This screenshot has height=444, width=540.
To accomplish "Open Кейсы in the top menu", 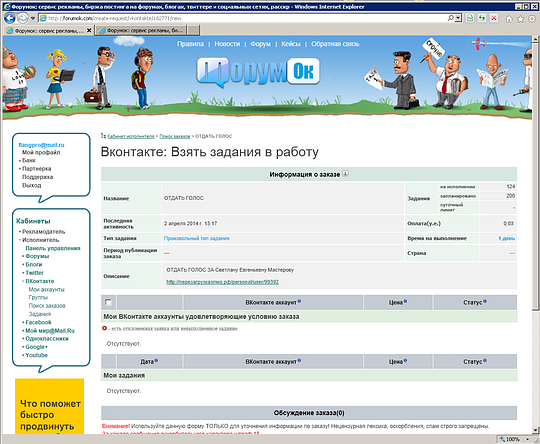I will [291, 44].
